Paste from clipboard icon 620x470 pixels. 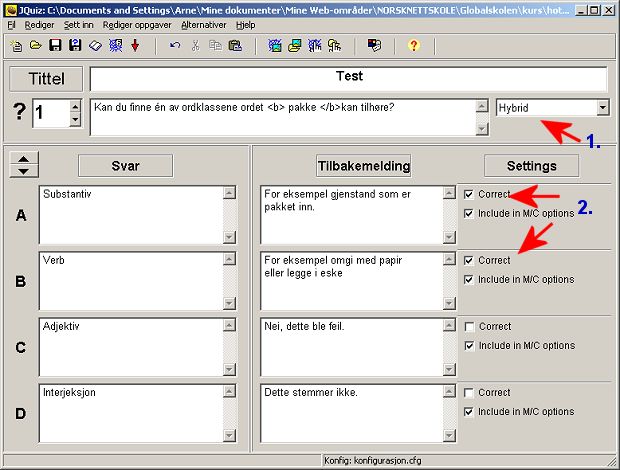[235, 46]
